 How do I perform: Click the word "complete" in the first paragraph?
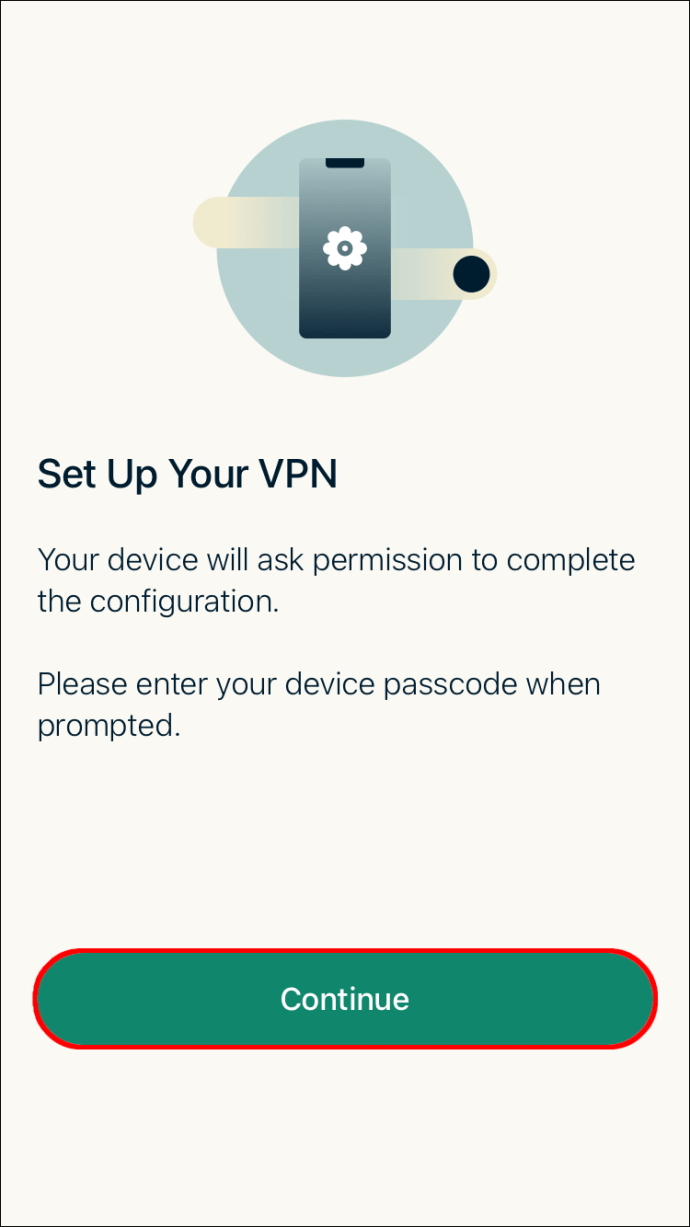tap(571, 561)
